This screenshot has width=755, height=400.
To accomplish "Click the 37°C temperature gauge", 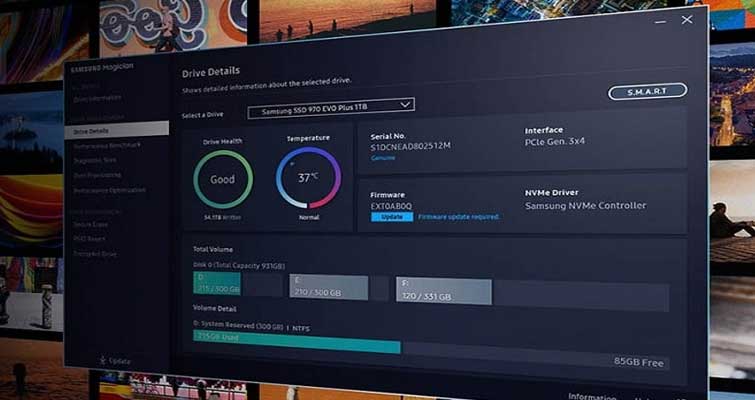I will click(x=309, y=178).
